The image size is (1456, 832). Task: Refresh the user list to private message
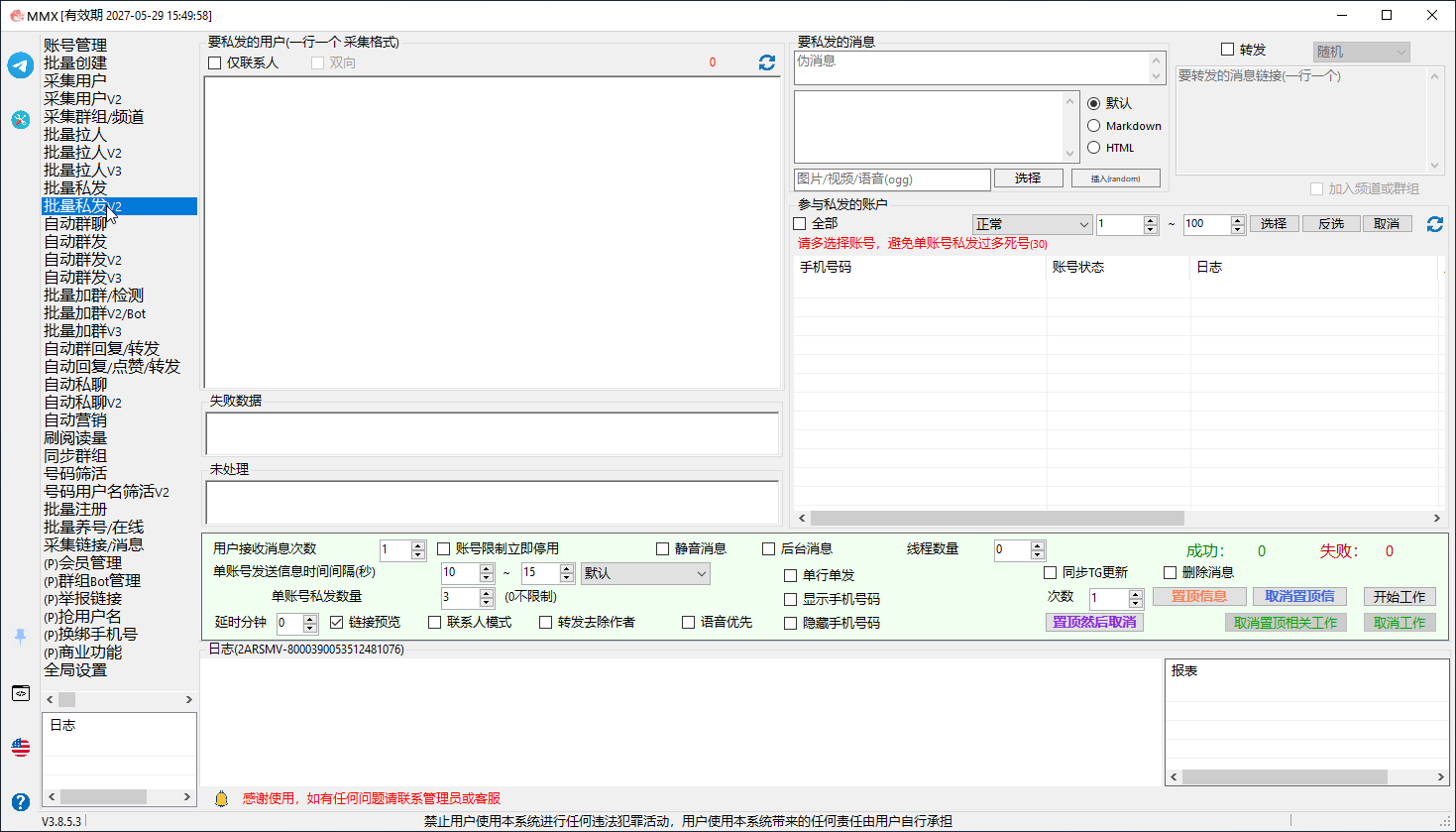(767, 62)
